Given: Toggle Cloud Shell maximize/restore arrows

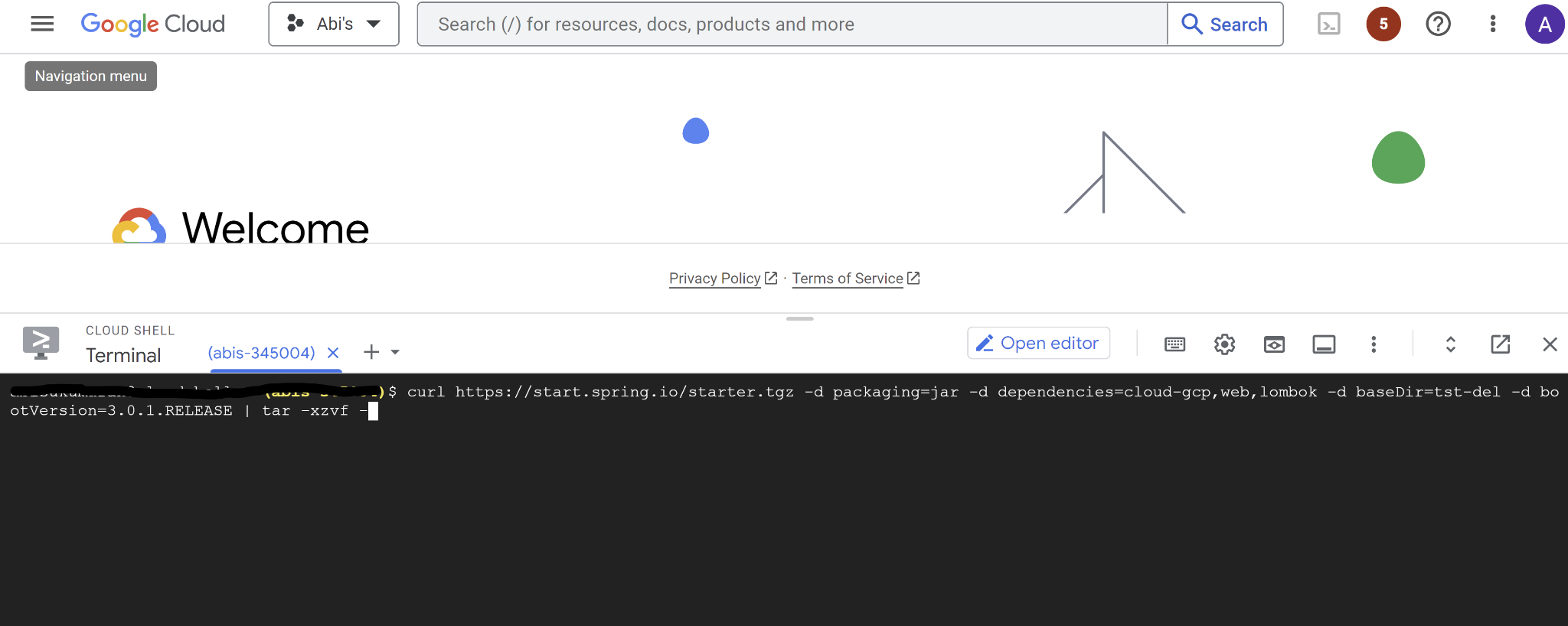Looking at the screenshot, I should pyautogui.click(x=1450, y=344).
